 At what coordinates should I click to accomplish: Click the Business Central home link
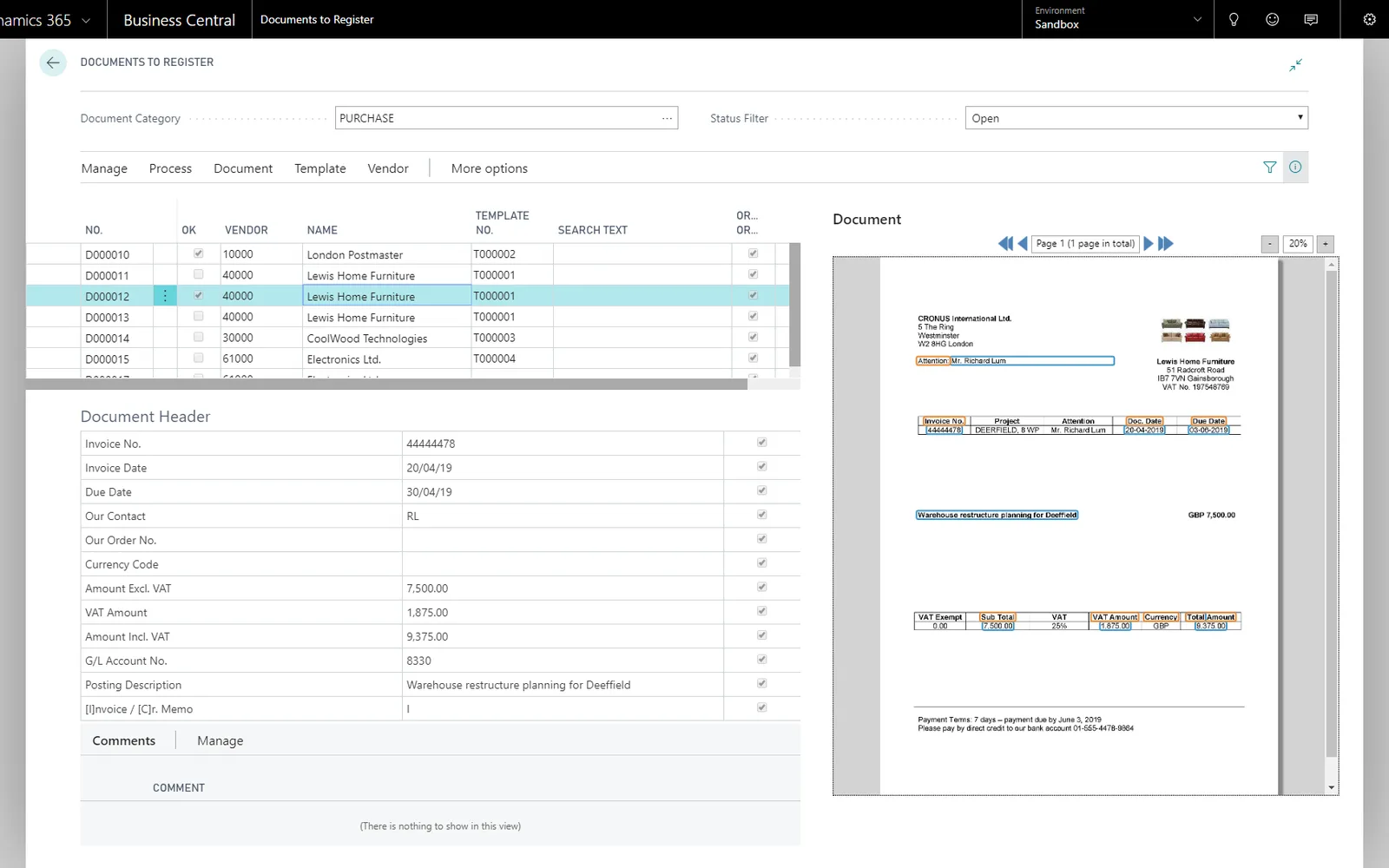point(179,20)
